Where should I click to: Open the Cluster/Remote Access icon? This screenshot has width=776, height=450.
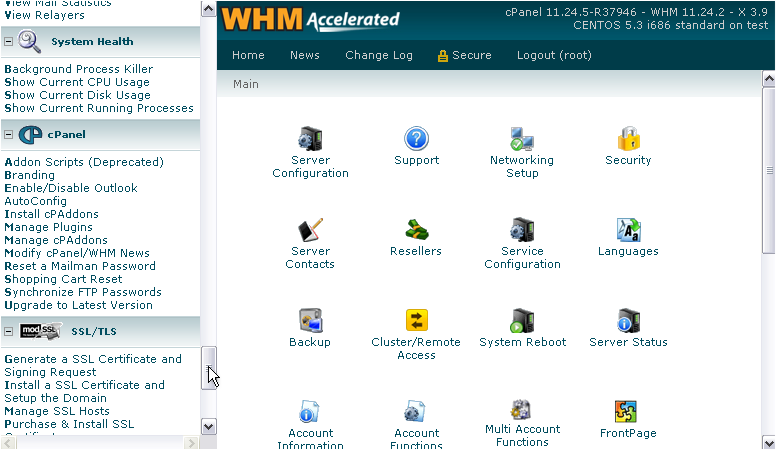416,321
